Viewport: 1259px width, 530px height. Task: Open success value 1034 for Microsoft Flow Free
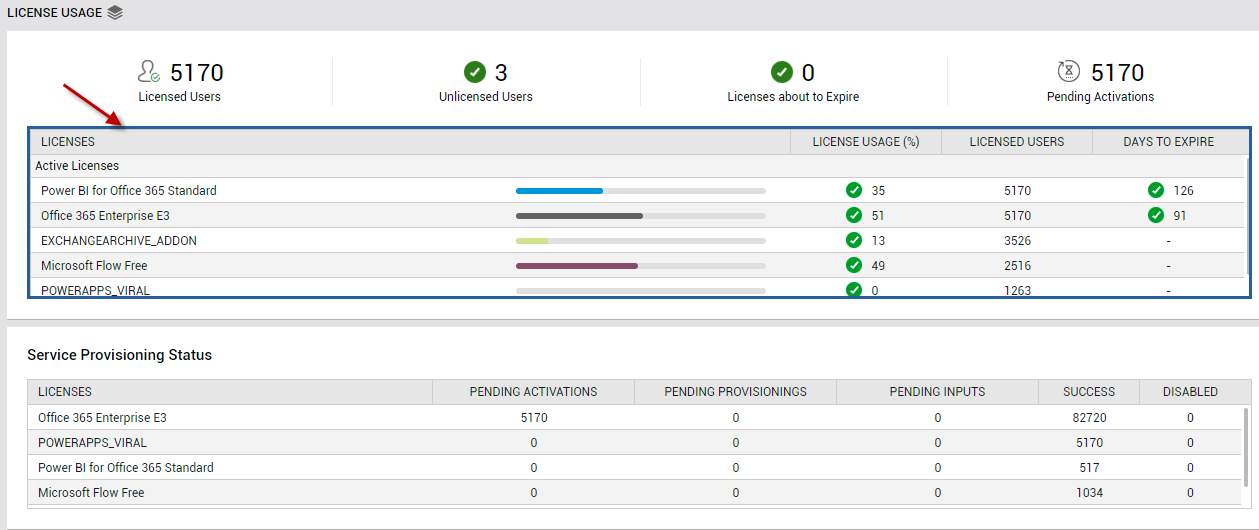pos(1089,492)
